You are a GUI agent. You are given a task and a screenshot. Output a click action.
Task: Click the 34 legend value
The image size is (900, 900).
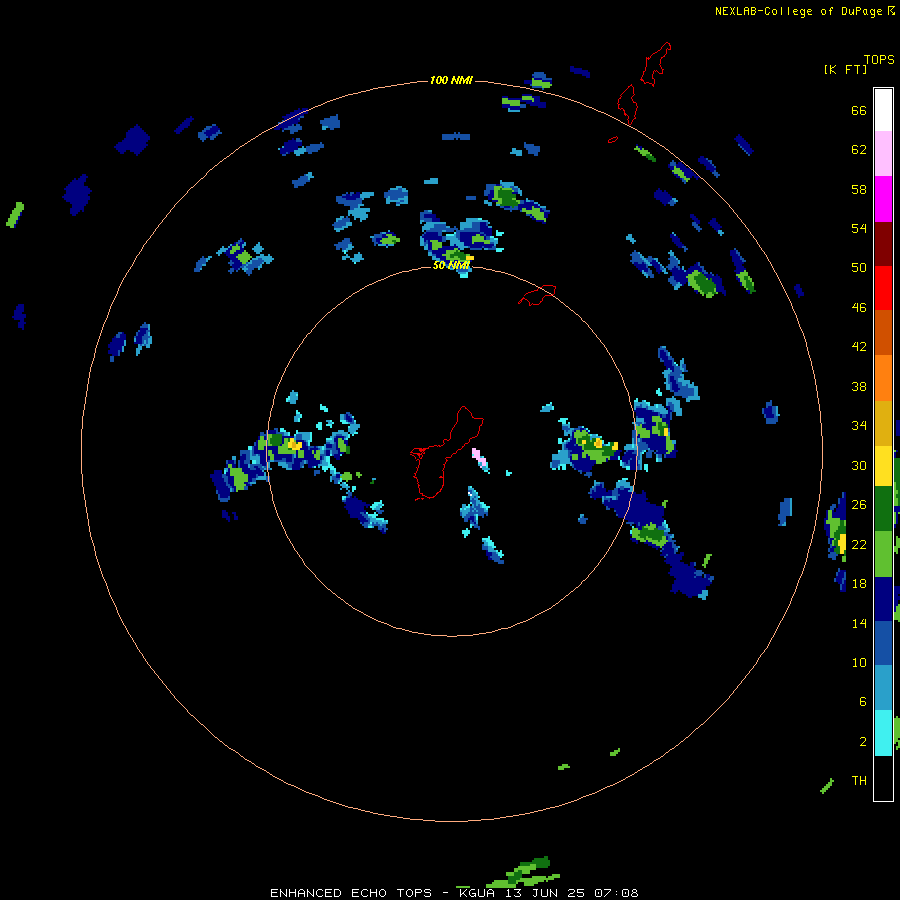(859, 426)
